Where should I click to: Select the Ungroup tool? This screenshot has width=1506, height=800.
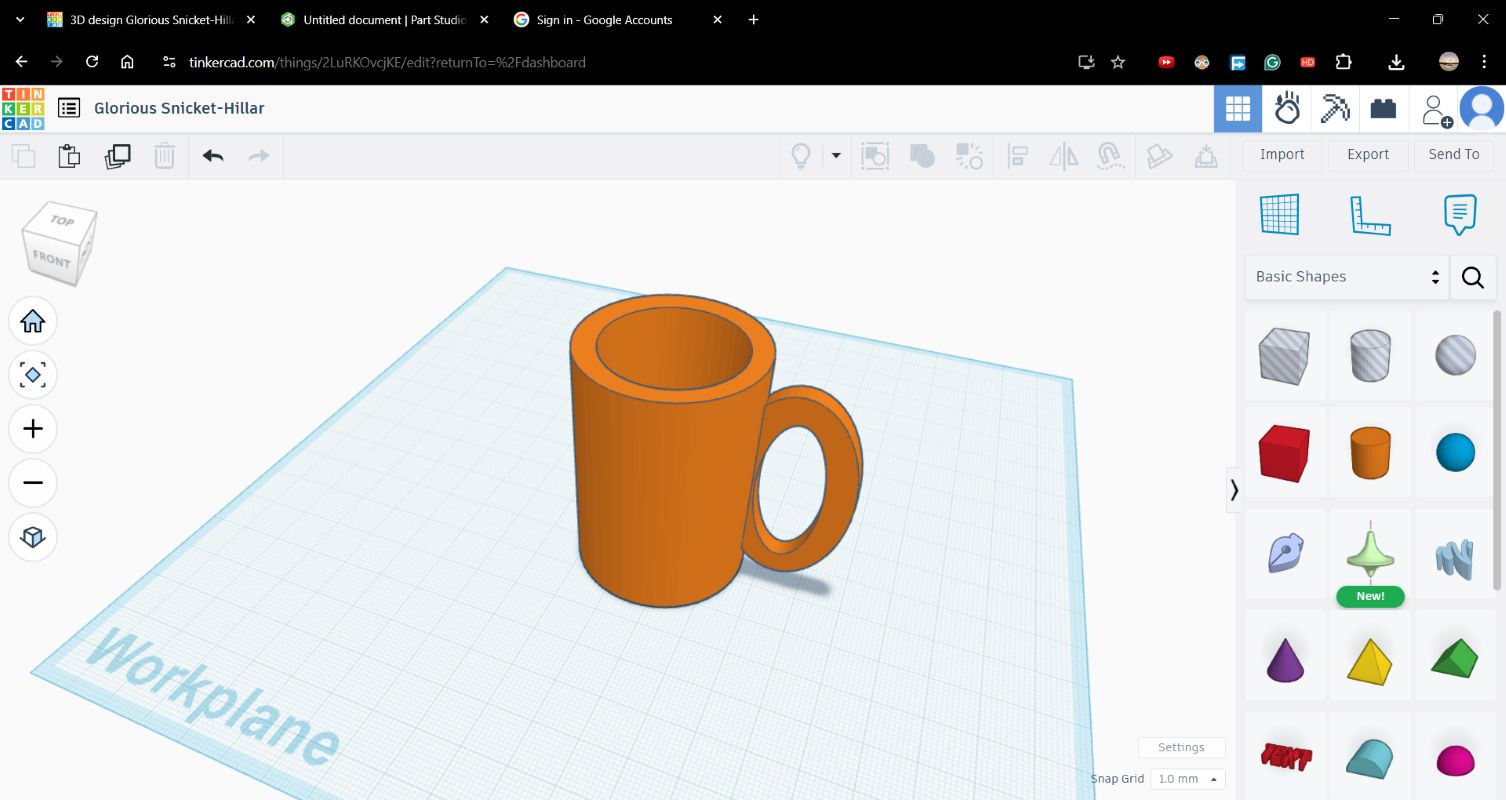[969, 156]
